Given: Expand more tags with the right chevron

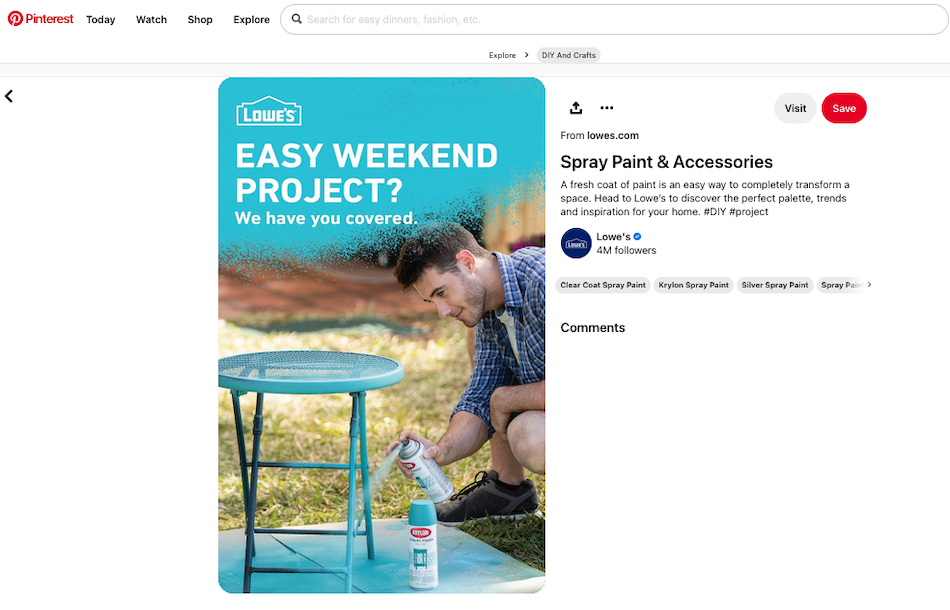Looking at the screenshot, I should click(x=869, y=284).
